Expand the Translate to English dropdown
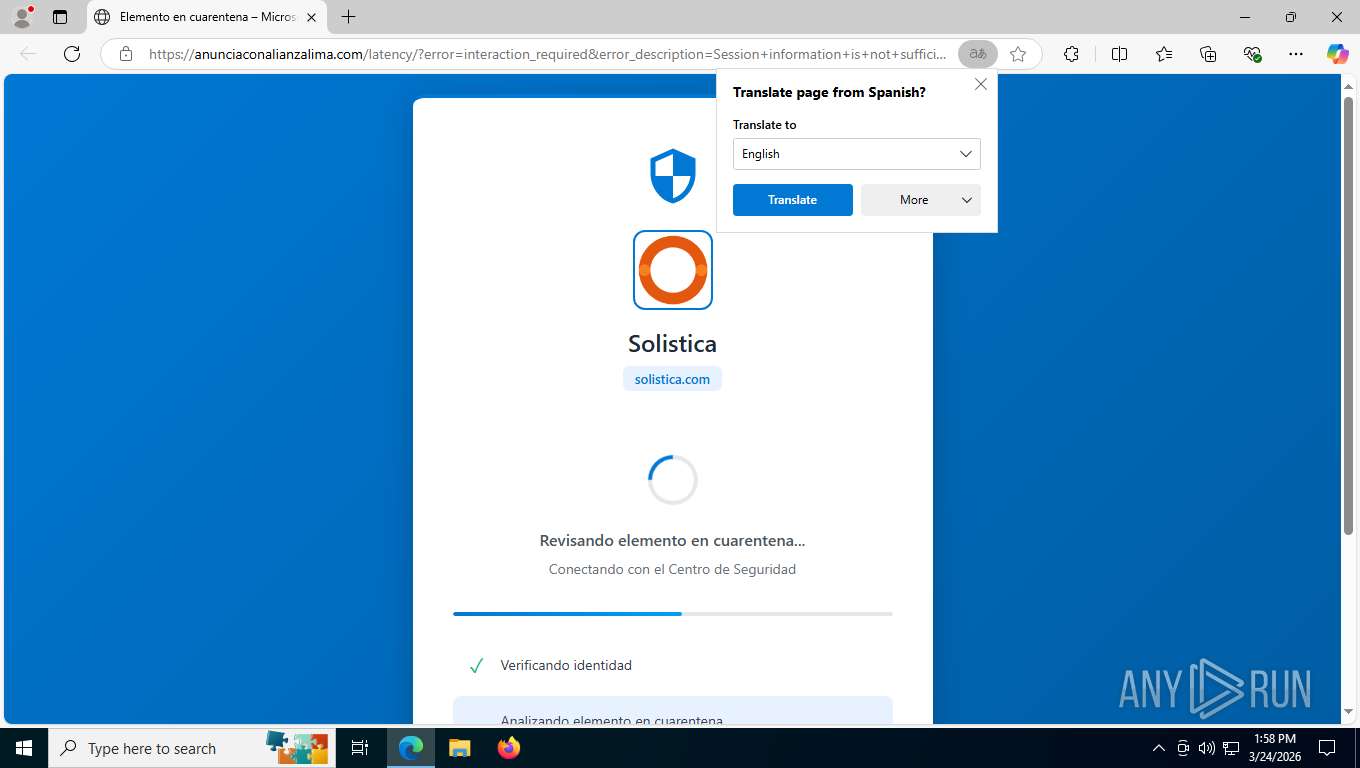The height and width of the screenshot is (768, 1360). coord(857,154)
